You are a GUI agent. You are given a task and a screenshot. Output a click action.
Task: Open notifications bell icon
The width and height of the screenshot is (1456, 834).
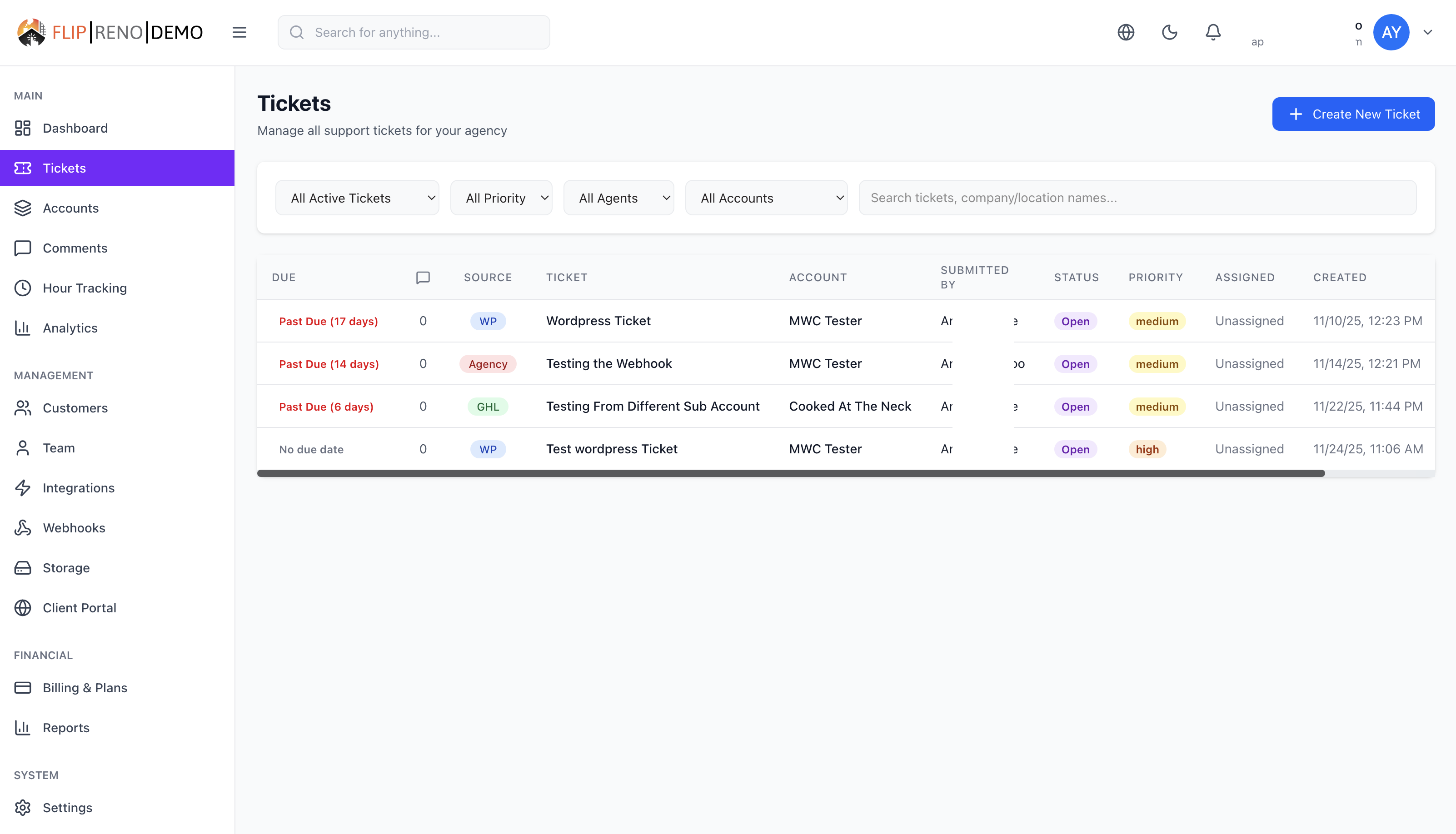pos(1212,32)
